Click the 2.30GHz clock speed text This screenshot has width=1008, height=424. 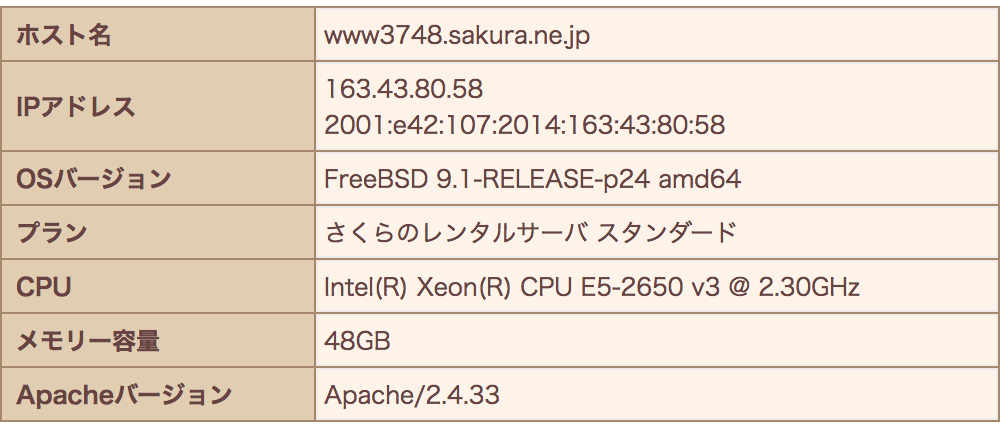[809, 287]
